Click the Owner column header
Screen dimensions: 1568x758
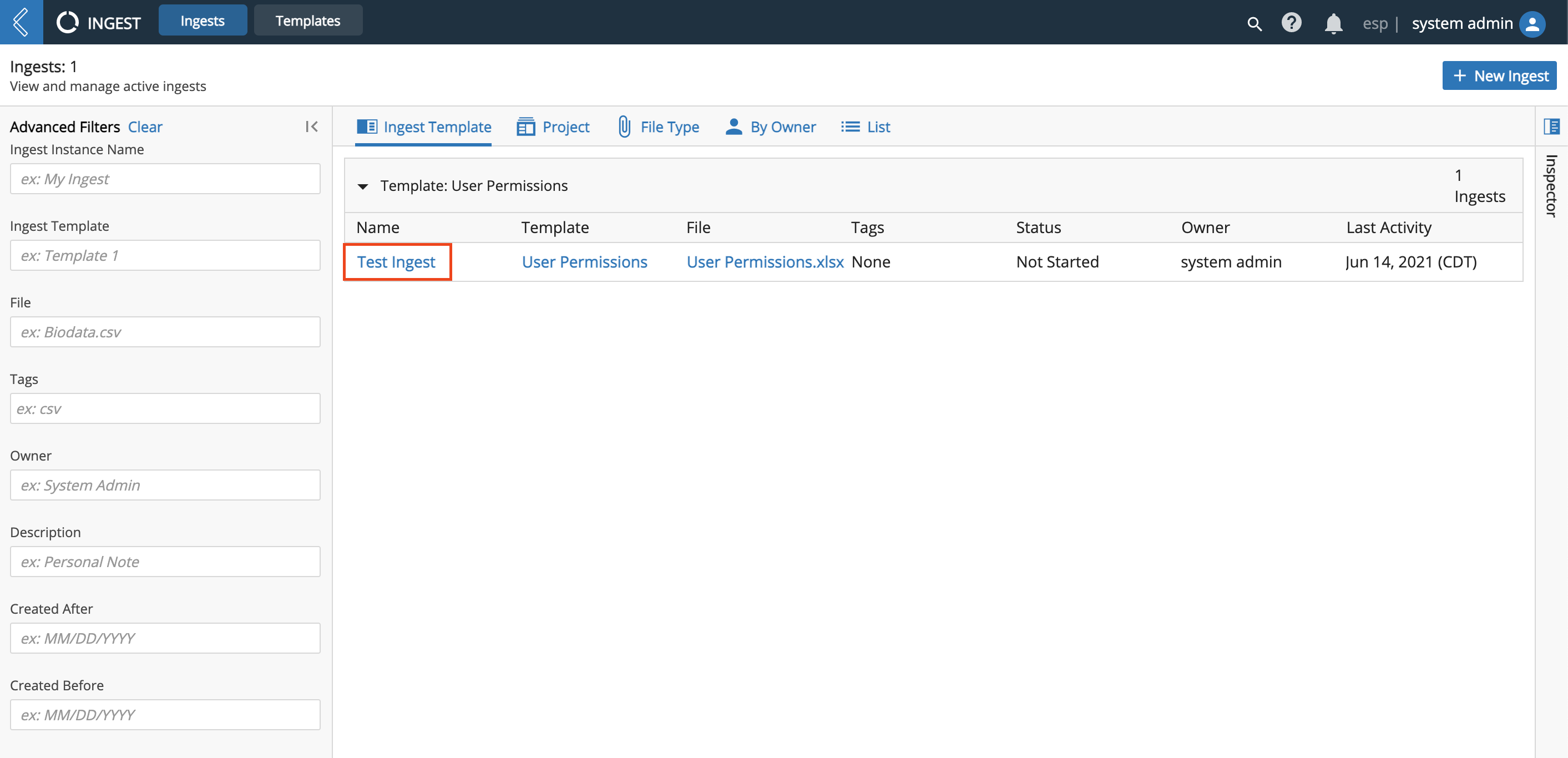(1205, 228)
